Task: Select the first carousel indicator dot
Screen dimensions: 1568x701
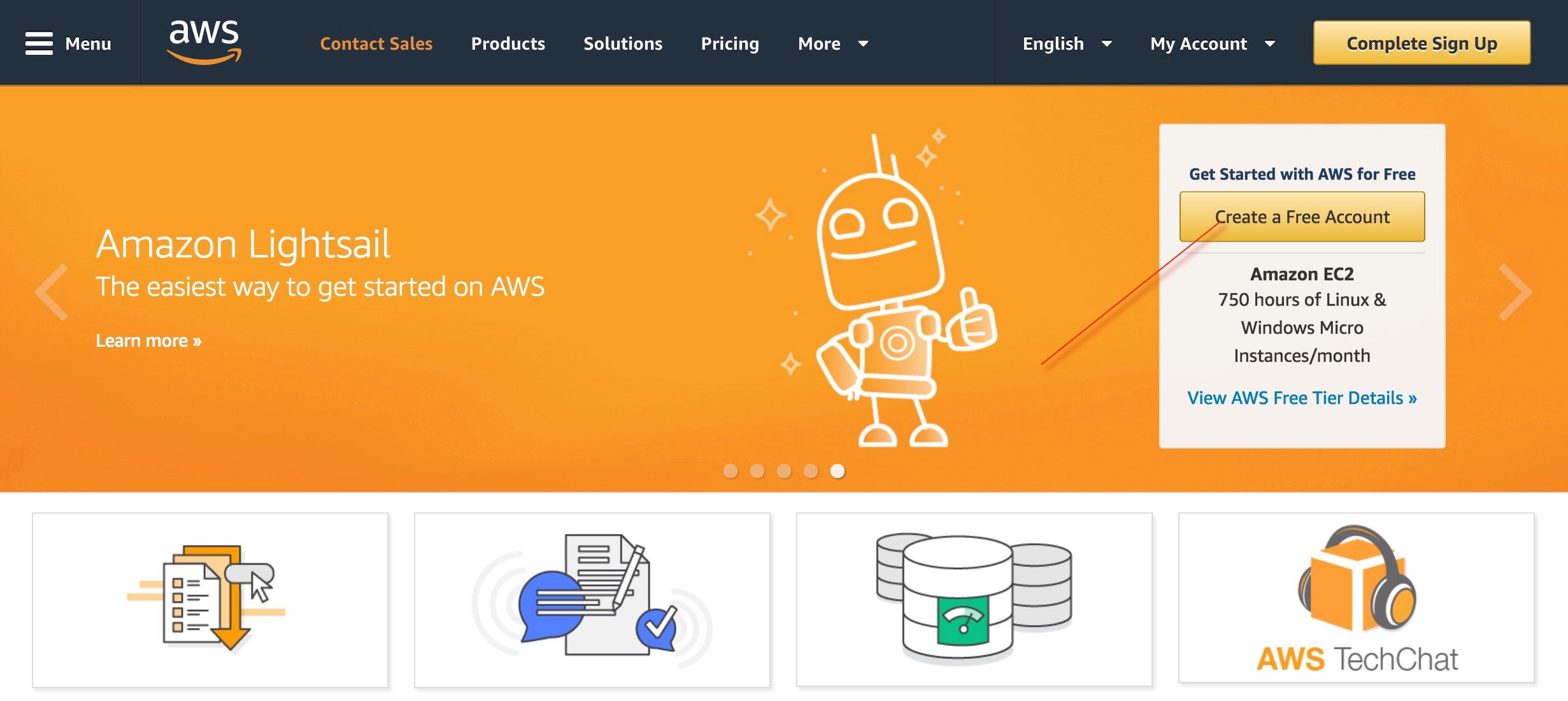Action: point(731,471)
